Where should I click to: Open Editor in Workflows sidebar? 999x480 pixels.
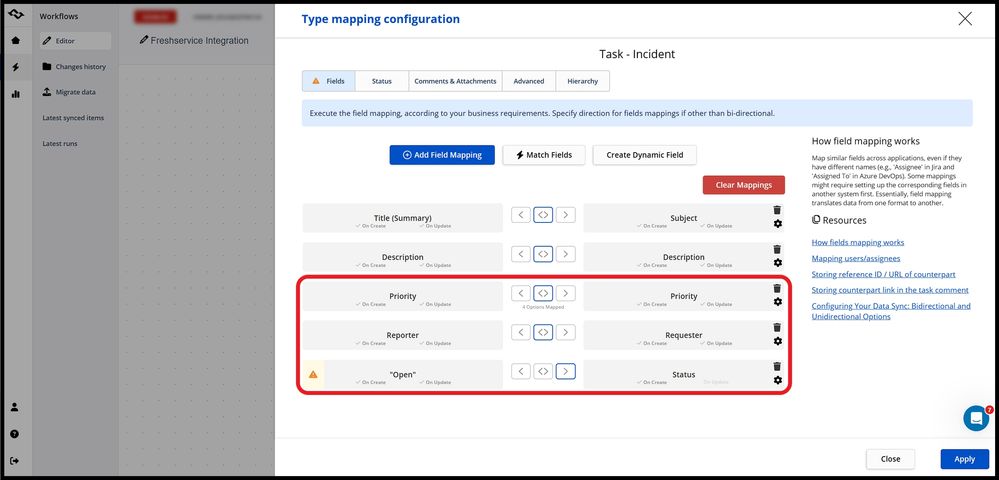tap(75, 41)
